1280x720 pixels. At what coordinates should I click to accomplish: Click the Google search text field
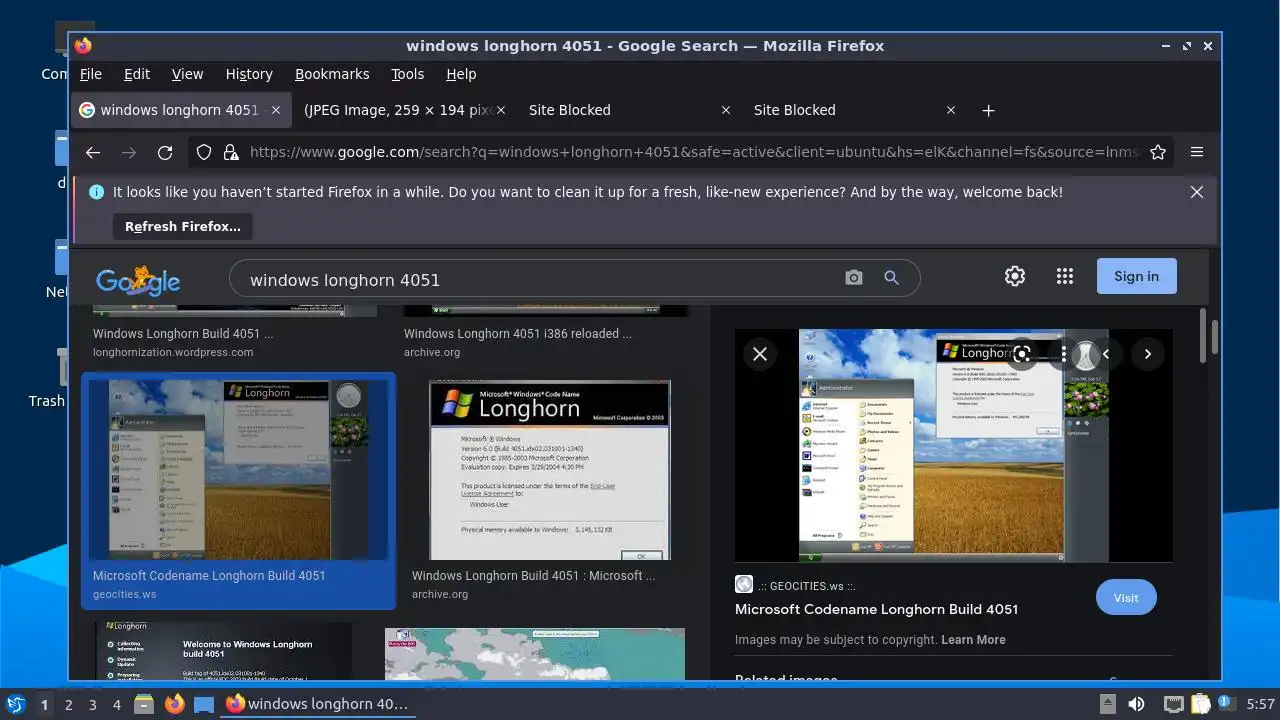coord(540,279)
